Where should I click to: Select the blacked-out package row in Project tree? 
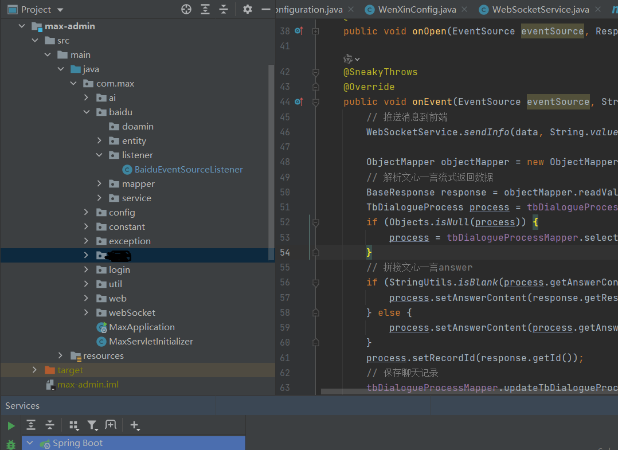point(138,255)
